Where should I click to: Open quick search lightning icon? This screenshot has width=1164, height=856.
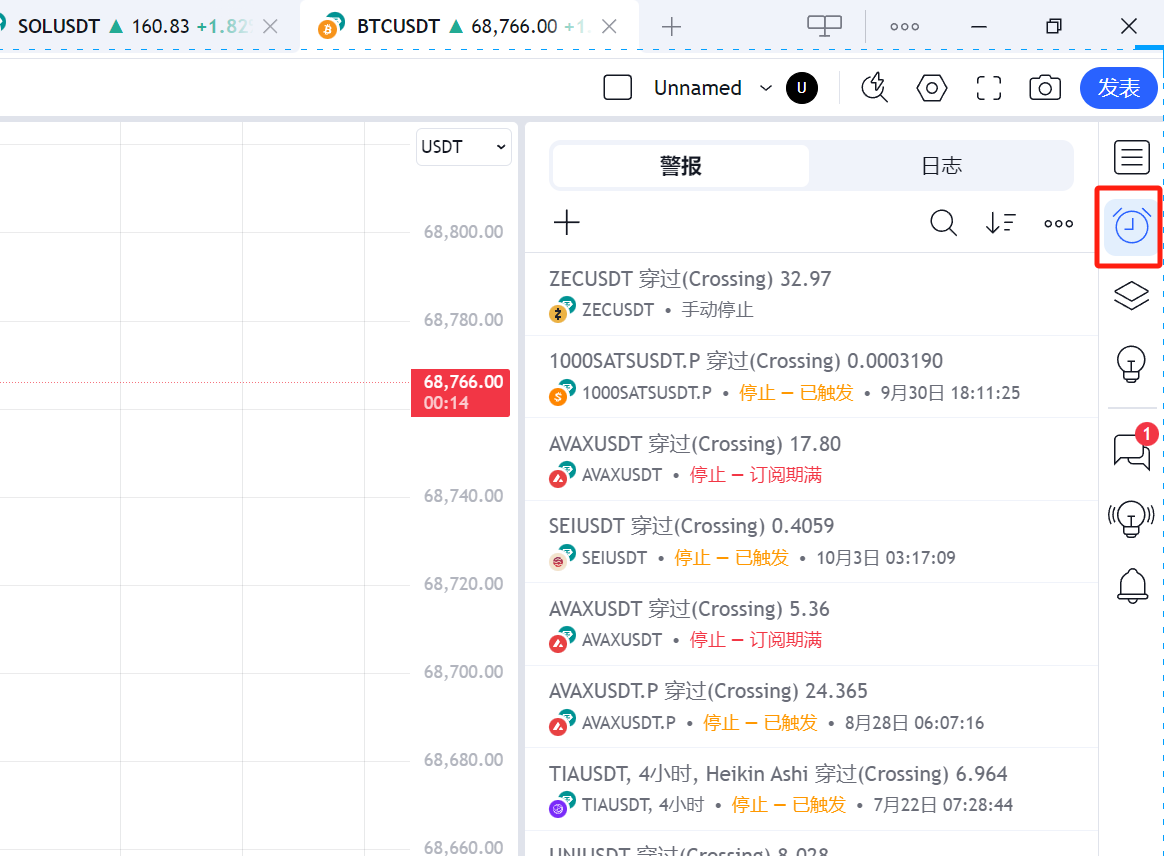(874, 88)
